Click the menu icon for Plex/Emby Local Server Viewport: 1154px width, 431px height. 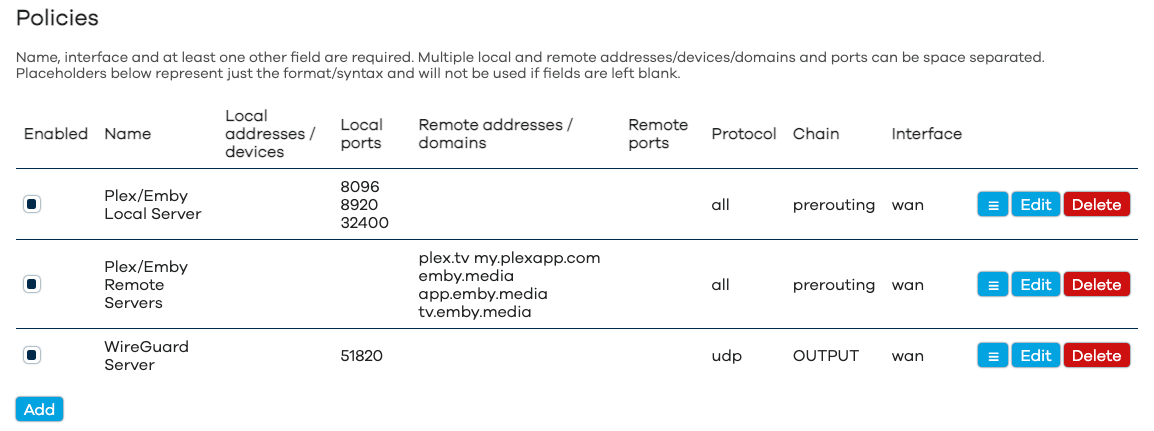(993, 204)
